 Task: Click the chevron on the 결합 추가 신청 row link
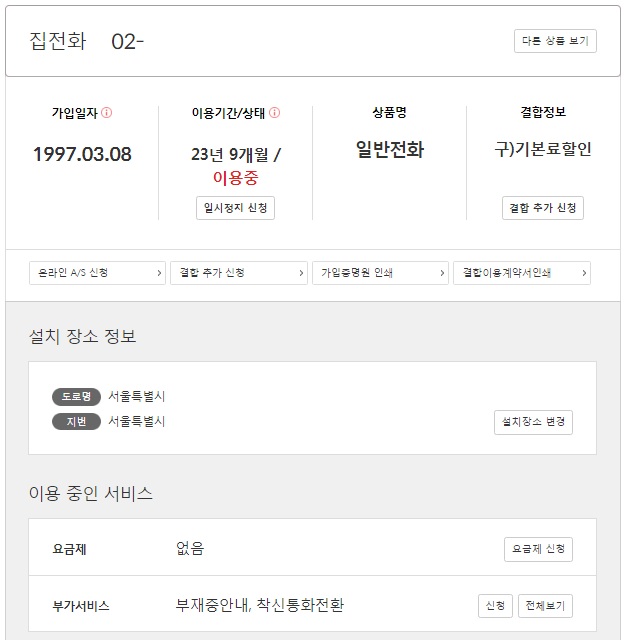pos(302,273)
